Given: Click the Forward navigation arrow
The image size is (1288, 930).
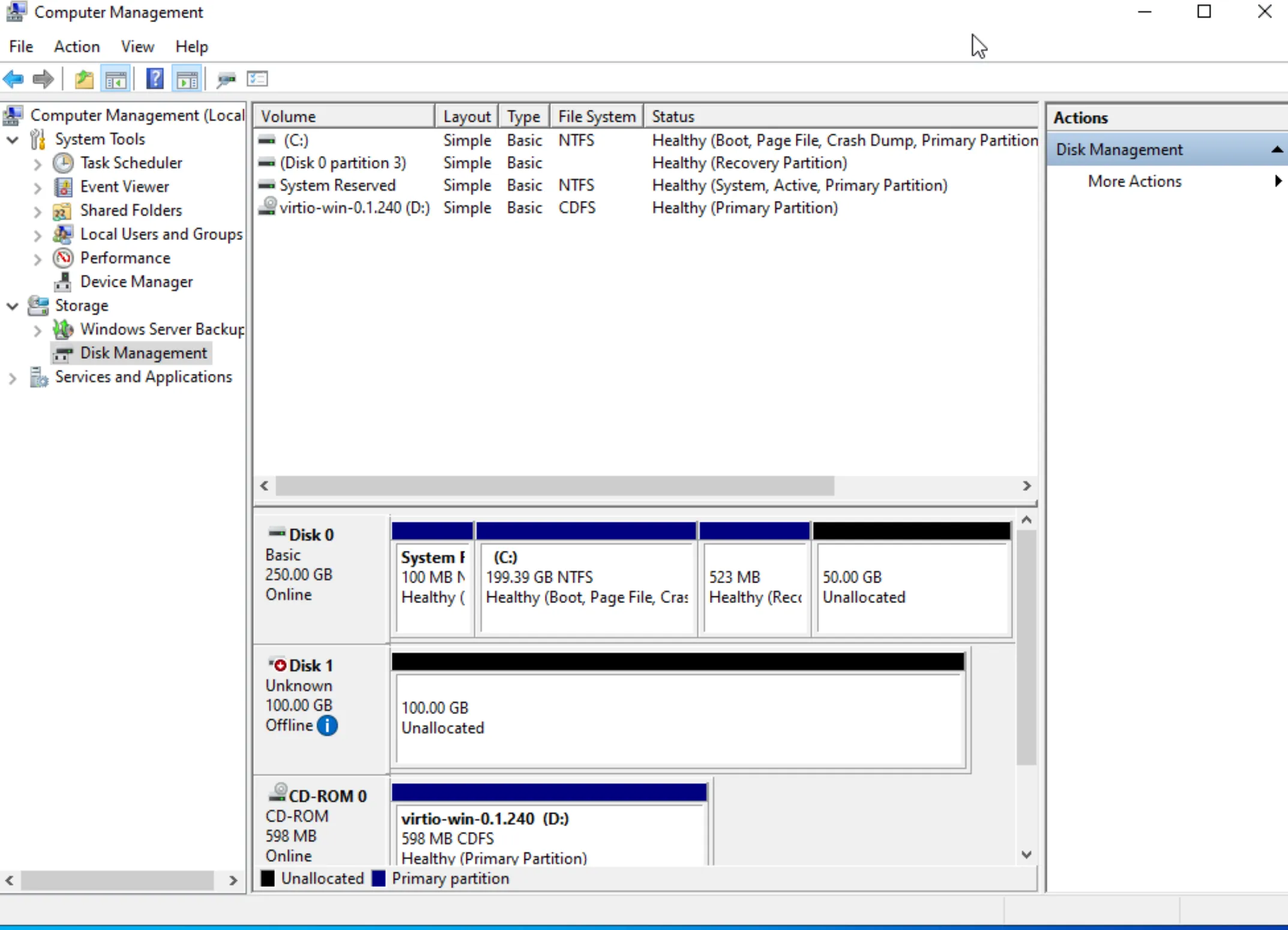Looking at the screenshot, I should pos(43,79).
